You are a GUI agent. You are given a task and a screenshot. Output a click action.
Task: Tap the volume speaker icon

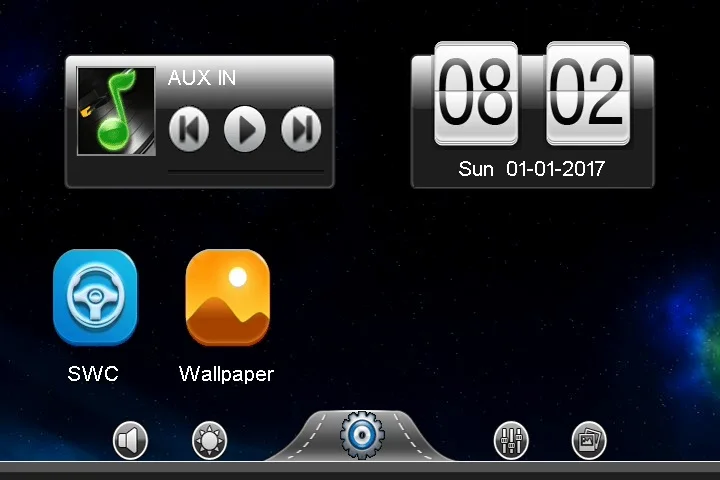[x=130, y=440]
